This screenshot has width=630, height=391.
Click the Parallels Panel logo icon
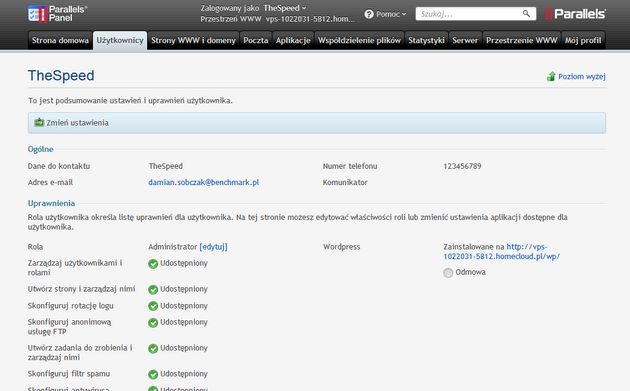point(37,14)
